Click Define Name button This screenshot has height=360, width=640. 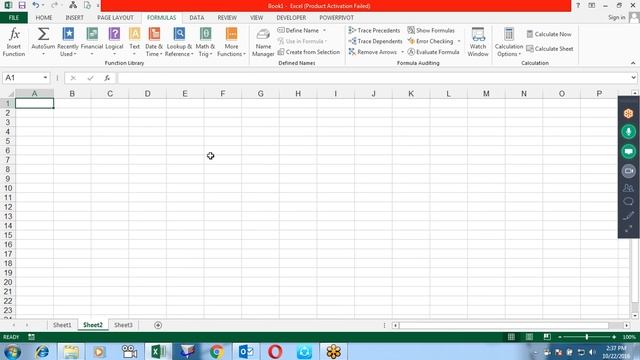pos(298,31)
